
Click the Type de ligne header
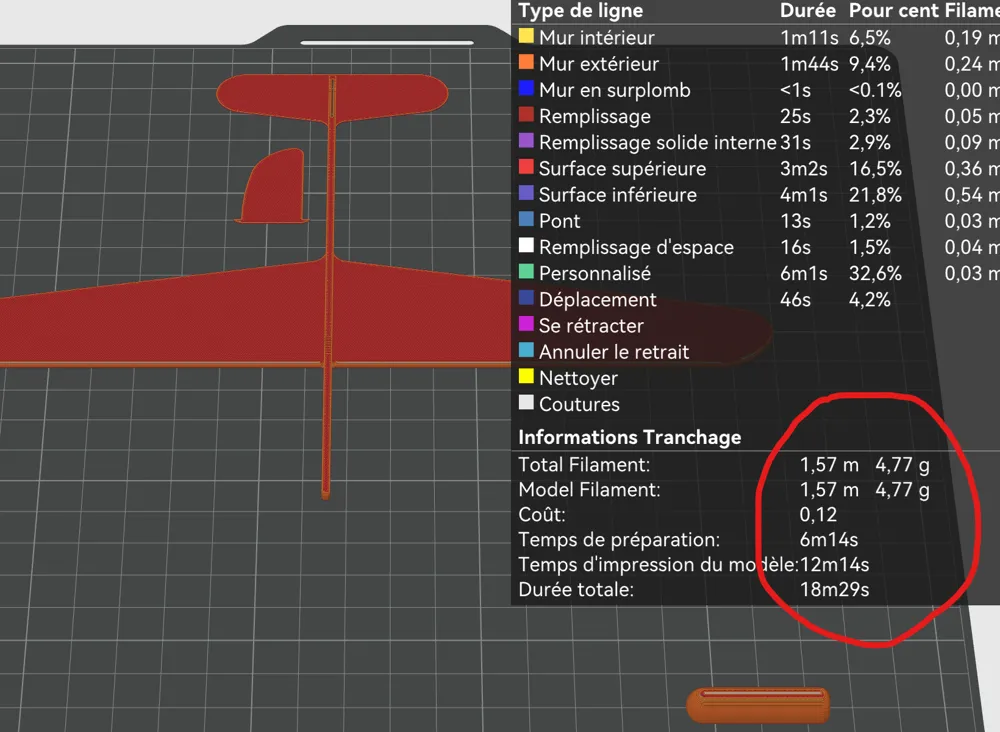coord(580,11)
